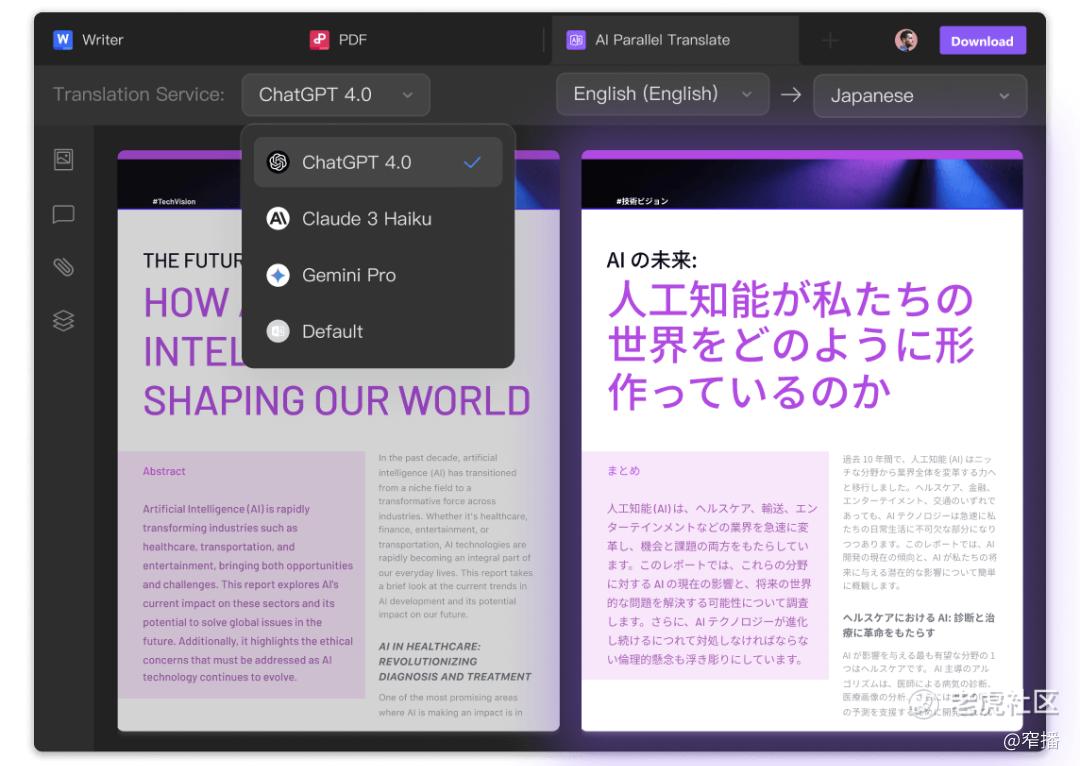Click 'ヘルスケアにおける AI' subheading in translation

coord(918,625)
